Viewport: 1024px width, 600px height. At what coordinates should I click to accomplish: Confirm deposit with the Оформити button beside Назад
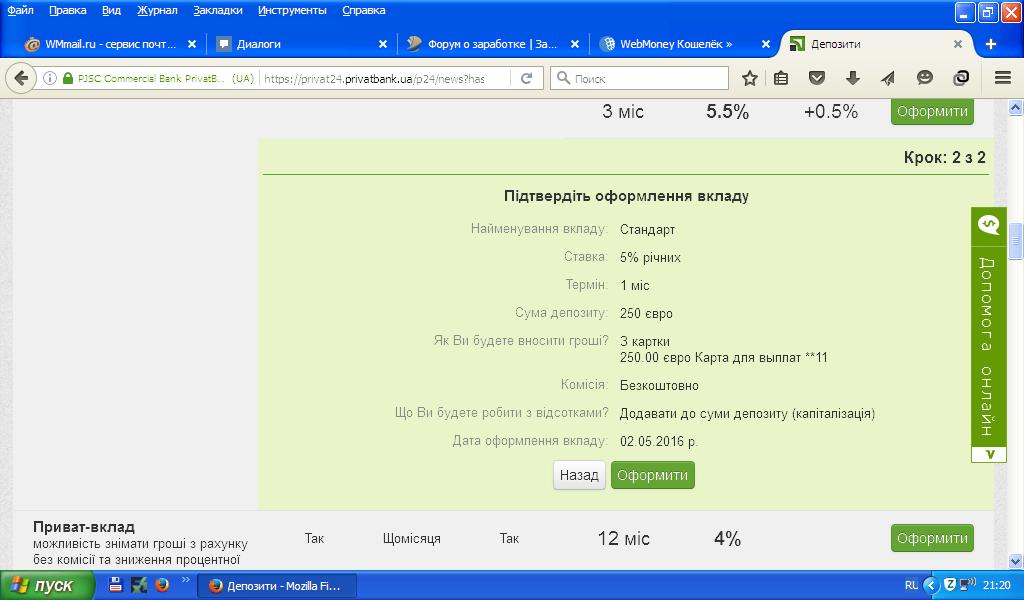tap(652, 475)
